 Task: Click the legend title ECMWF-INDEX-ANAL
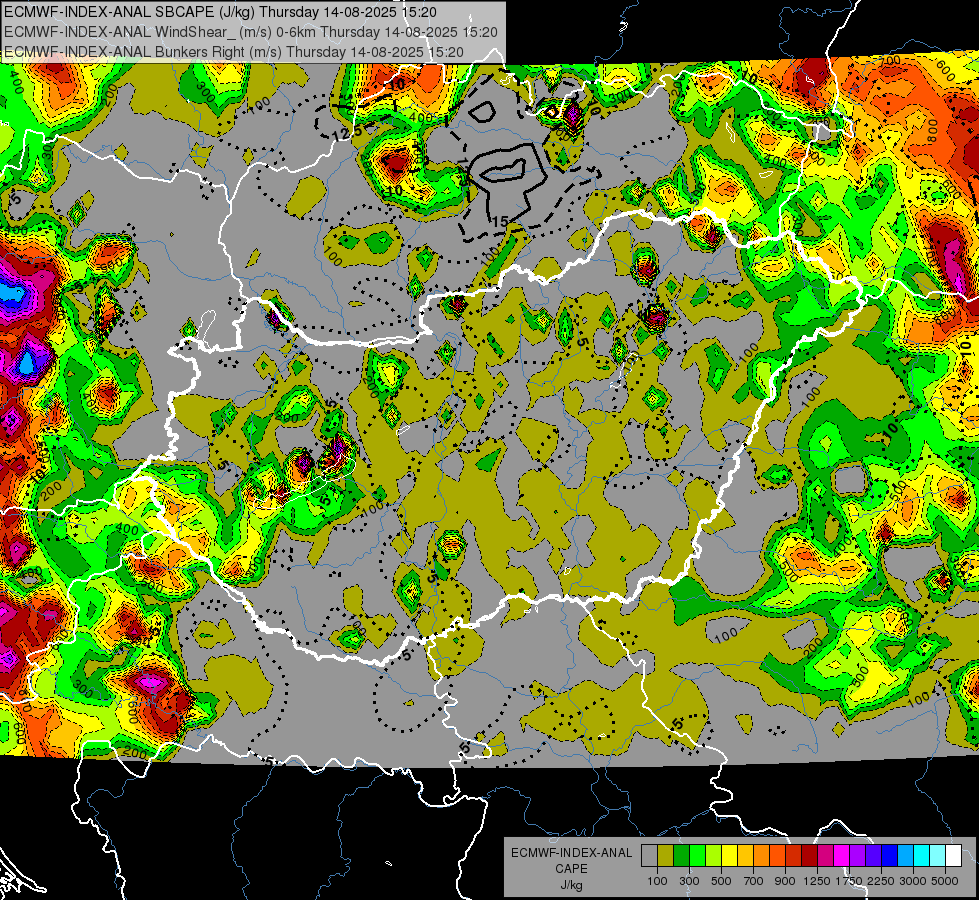(x=571, y=853)
